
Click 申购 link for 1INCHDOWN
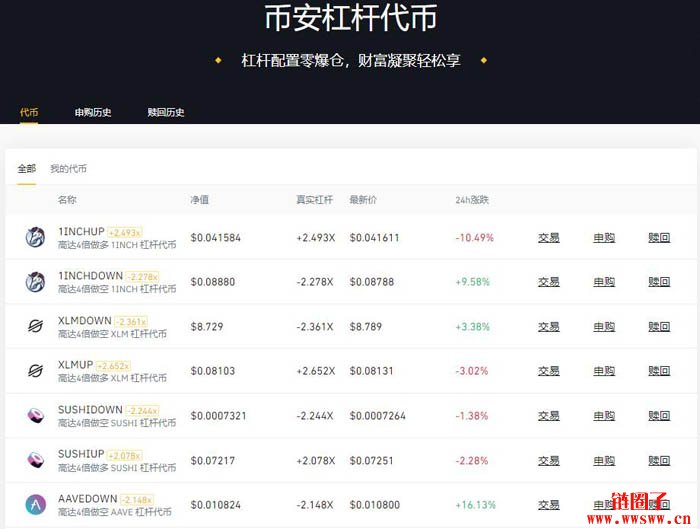(604, 282)
